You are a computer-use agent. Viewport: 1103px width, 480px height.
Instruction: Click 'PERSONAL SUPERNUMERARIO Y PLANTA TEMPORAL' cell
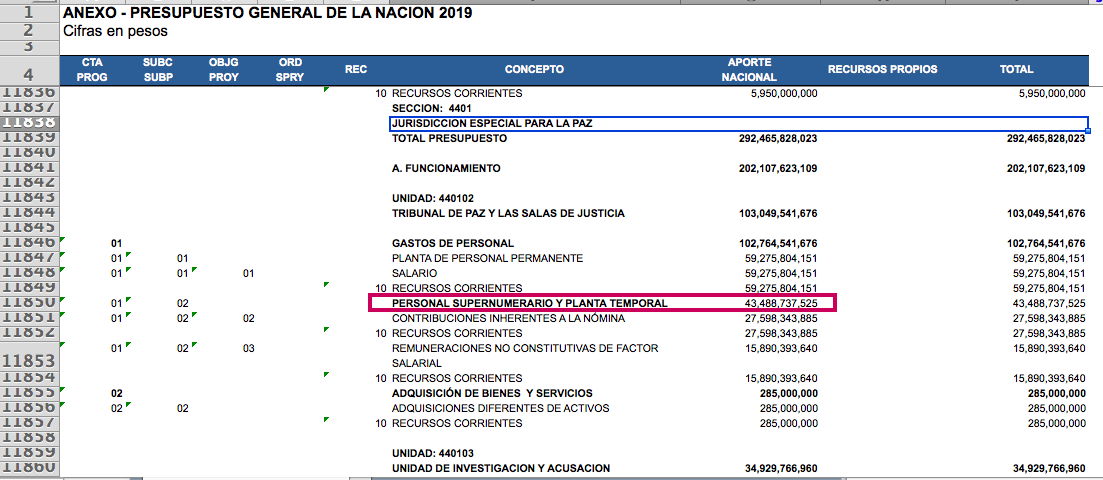(x=529, y=303)
